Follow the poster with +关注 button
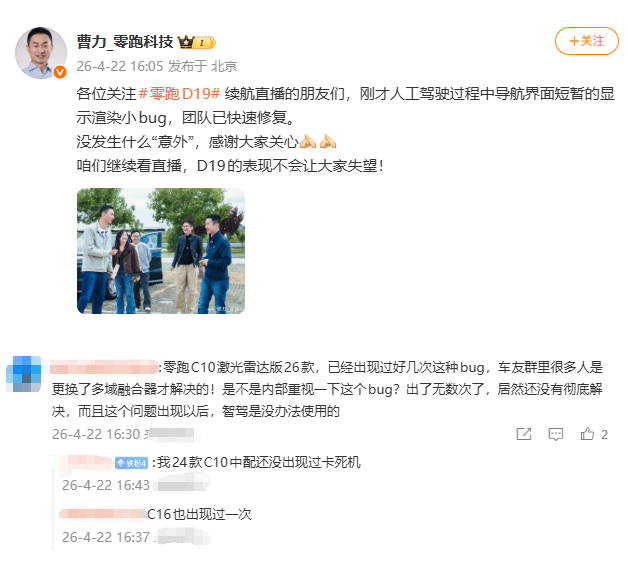628x568 pixels. click(586, 41)
